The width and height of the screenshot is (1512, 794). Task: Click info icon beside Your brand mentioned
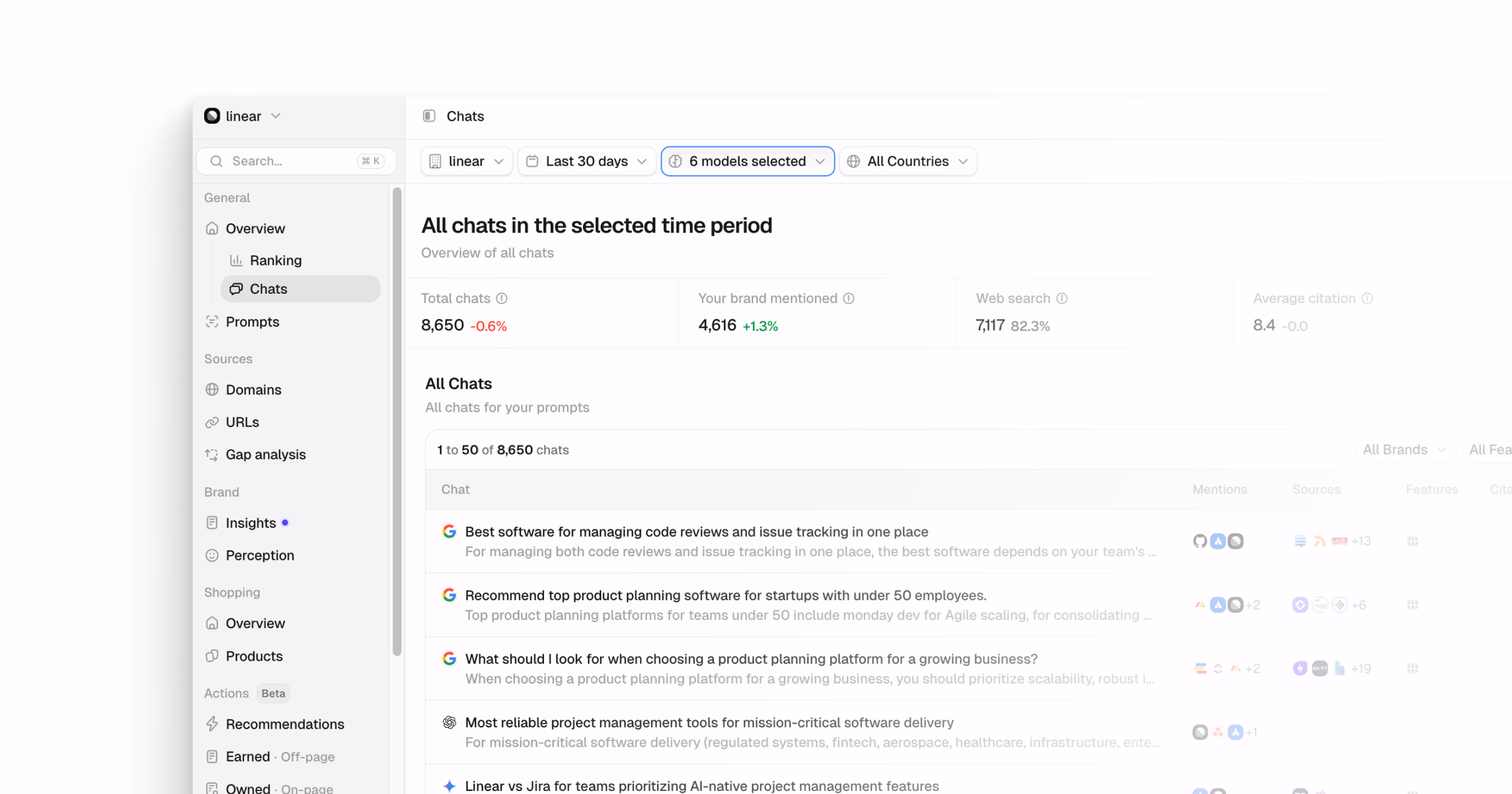pos(848,299)
